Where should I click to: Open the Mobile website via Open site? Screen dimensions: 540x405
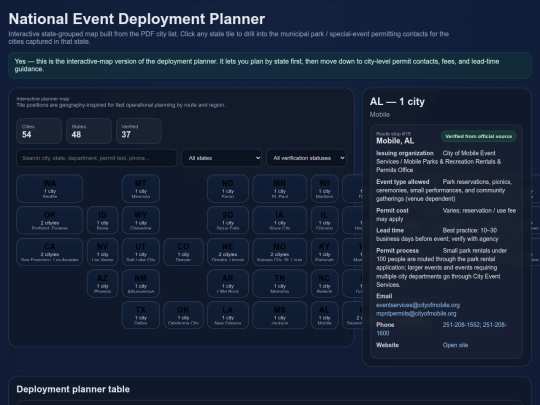pos(455,345)
